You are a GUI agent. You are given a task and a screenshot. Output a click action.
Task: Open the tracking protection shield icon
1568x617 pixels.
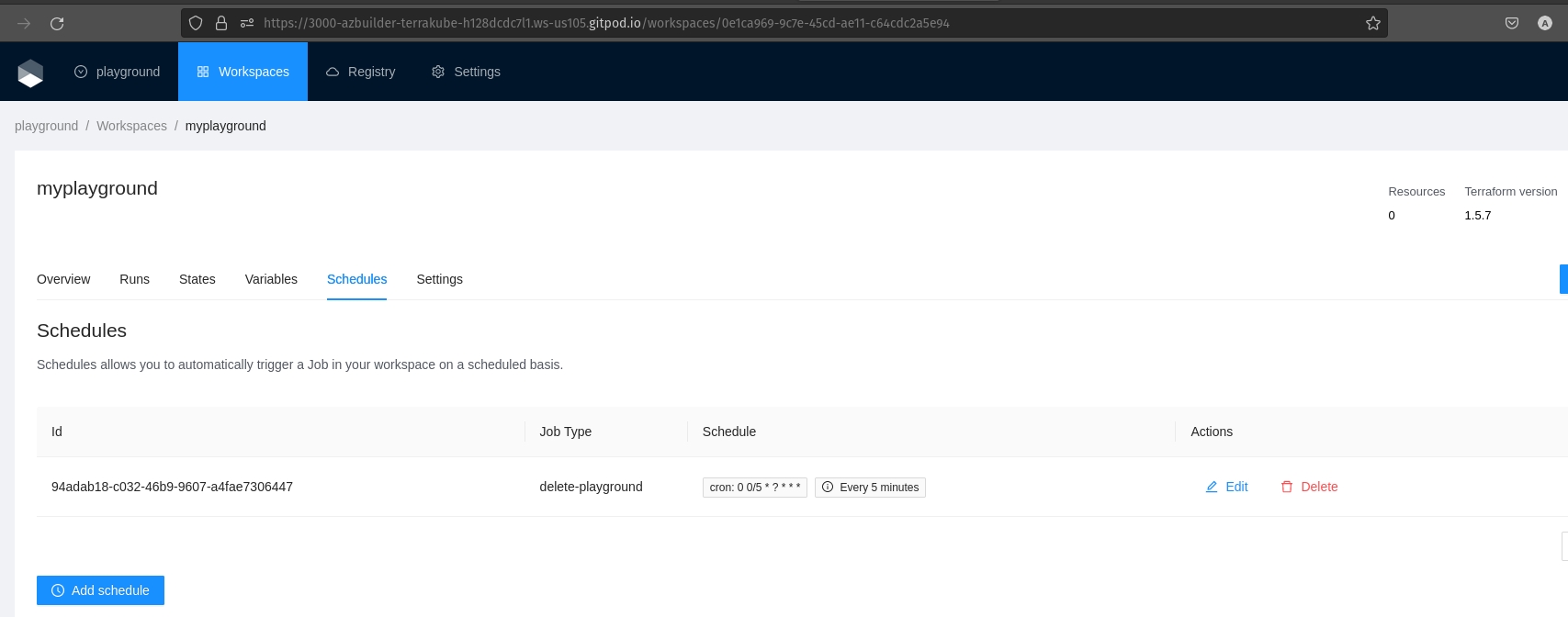[x=196, y=23]
